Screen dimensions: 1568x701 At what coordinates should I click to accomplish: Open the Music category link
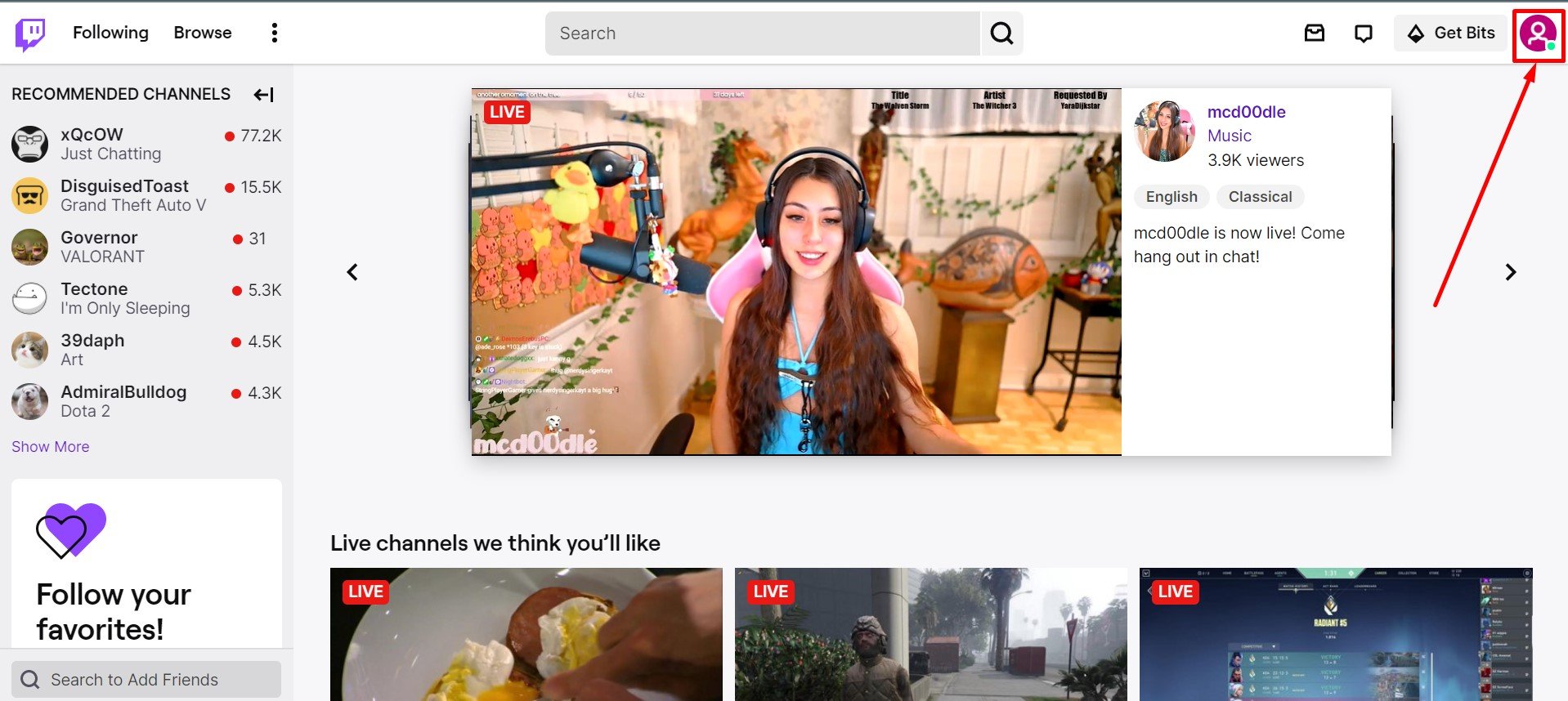(1230, 136)
